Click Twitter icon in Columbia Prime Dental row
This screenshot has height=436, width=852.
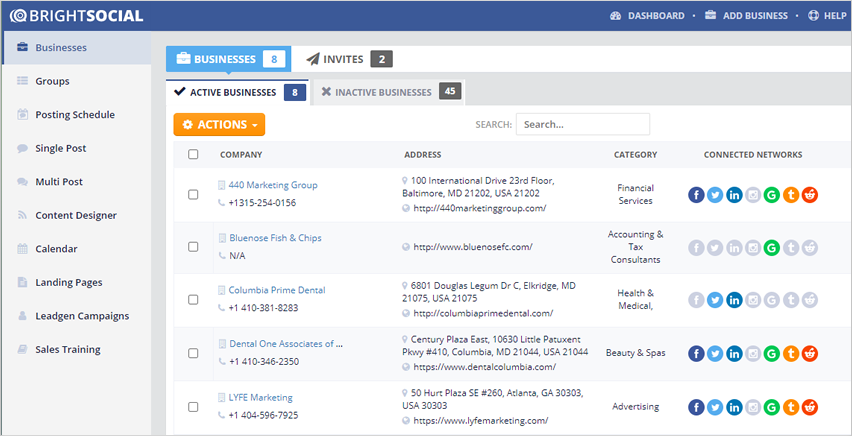[715, 299]
